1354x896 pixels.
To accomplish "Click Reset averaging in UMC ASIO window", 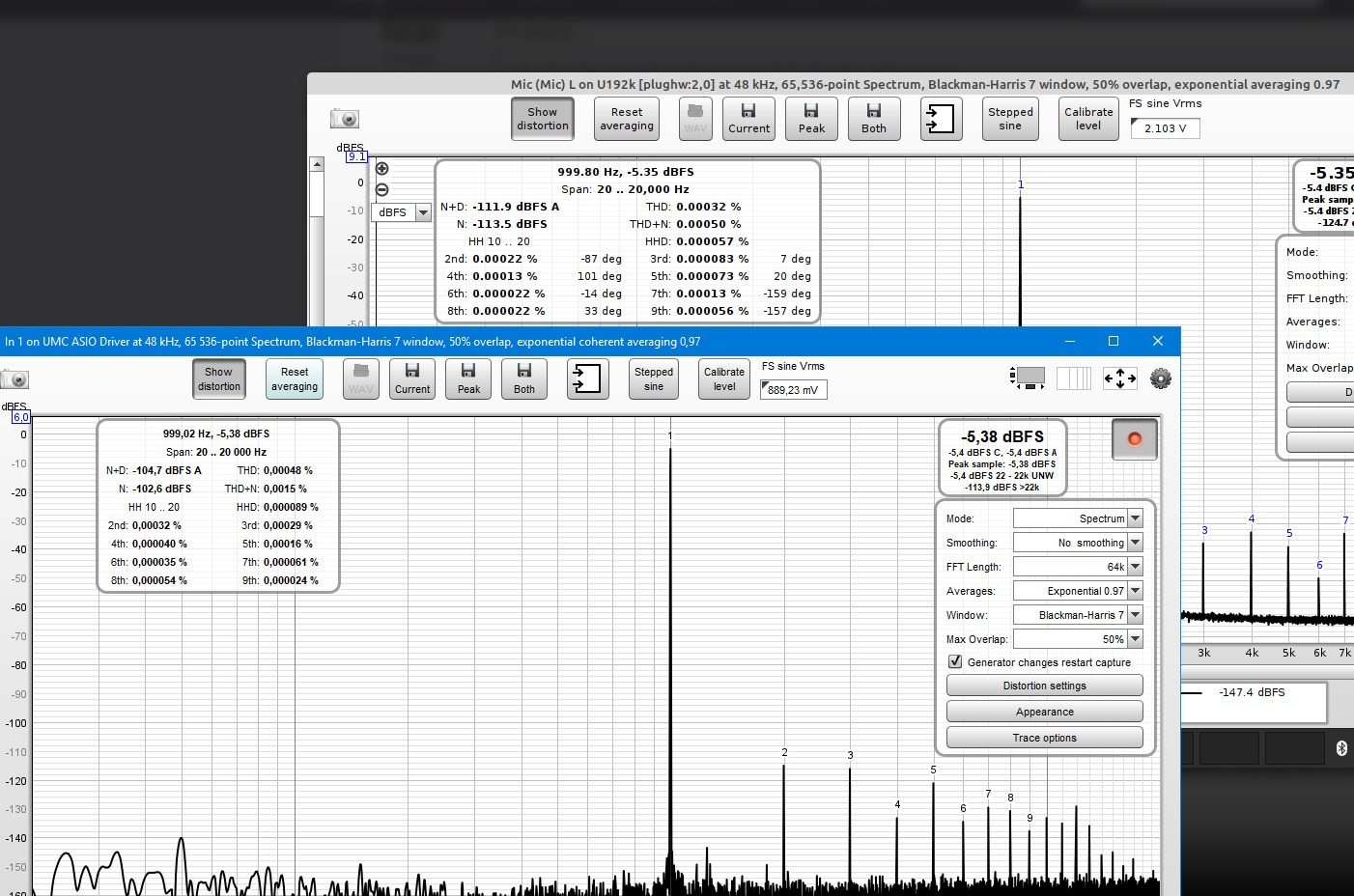I will coord(295,378).
